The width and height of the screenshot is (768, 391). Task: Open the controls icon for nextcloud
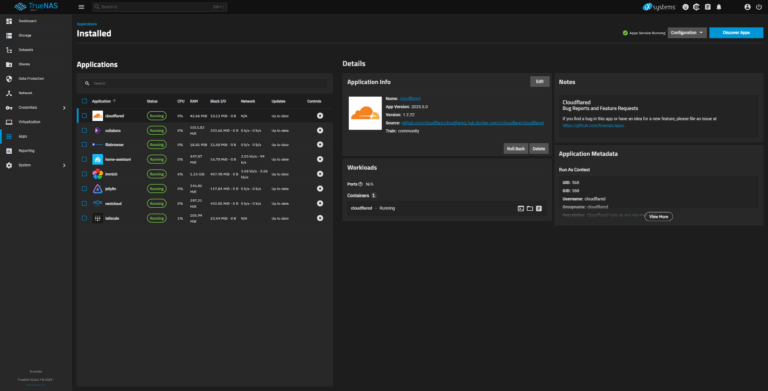point(320,203)
